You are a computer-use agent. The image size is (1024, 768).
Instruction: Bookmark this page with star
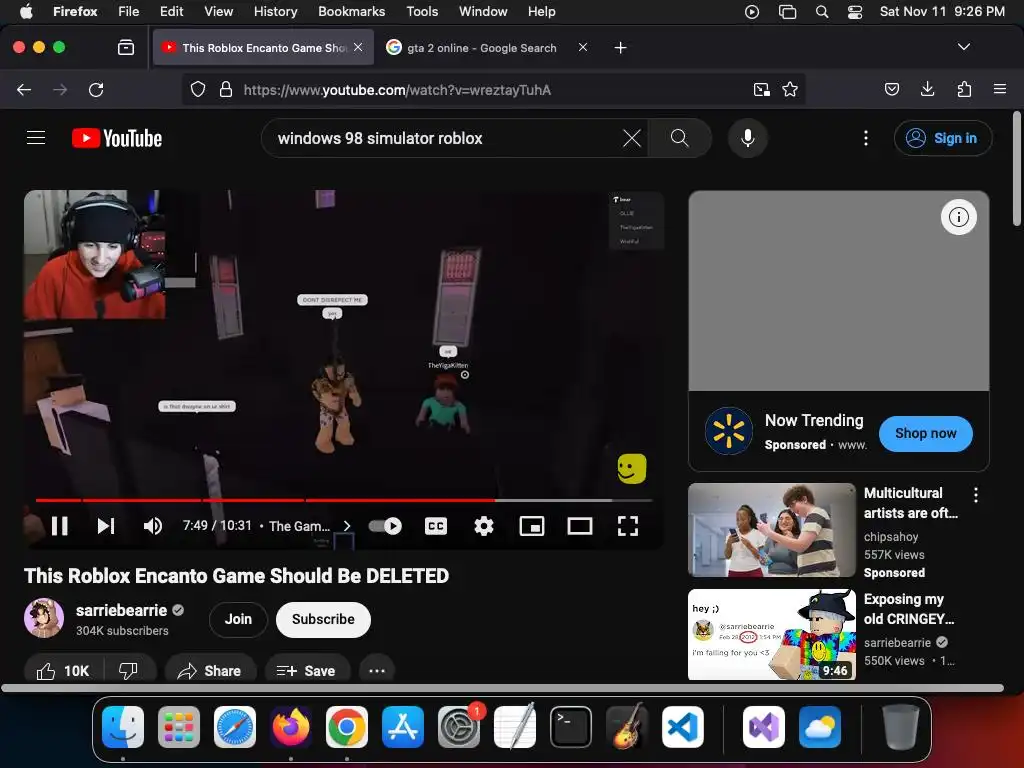[x=790, y=89]
